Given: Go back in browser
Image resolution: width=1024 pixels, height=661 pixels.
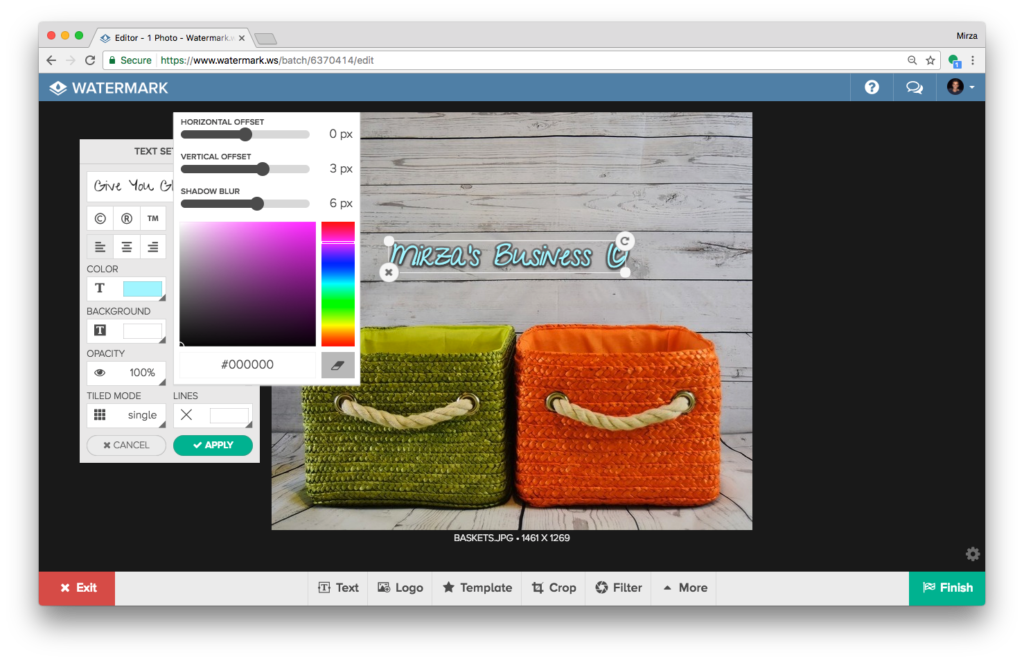Looking at the screenshot, I should 52,60.
